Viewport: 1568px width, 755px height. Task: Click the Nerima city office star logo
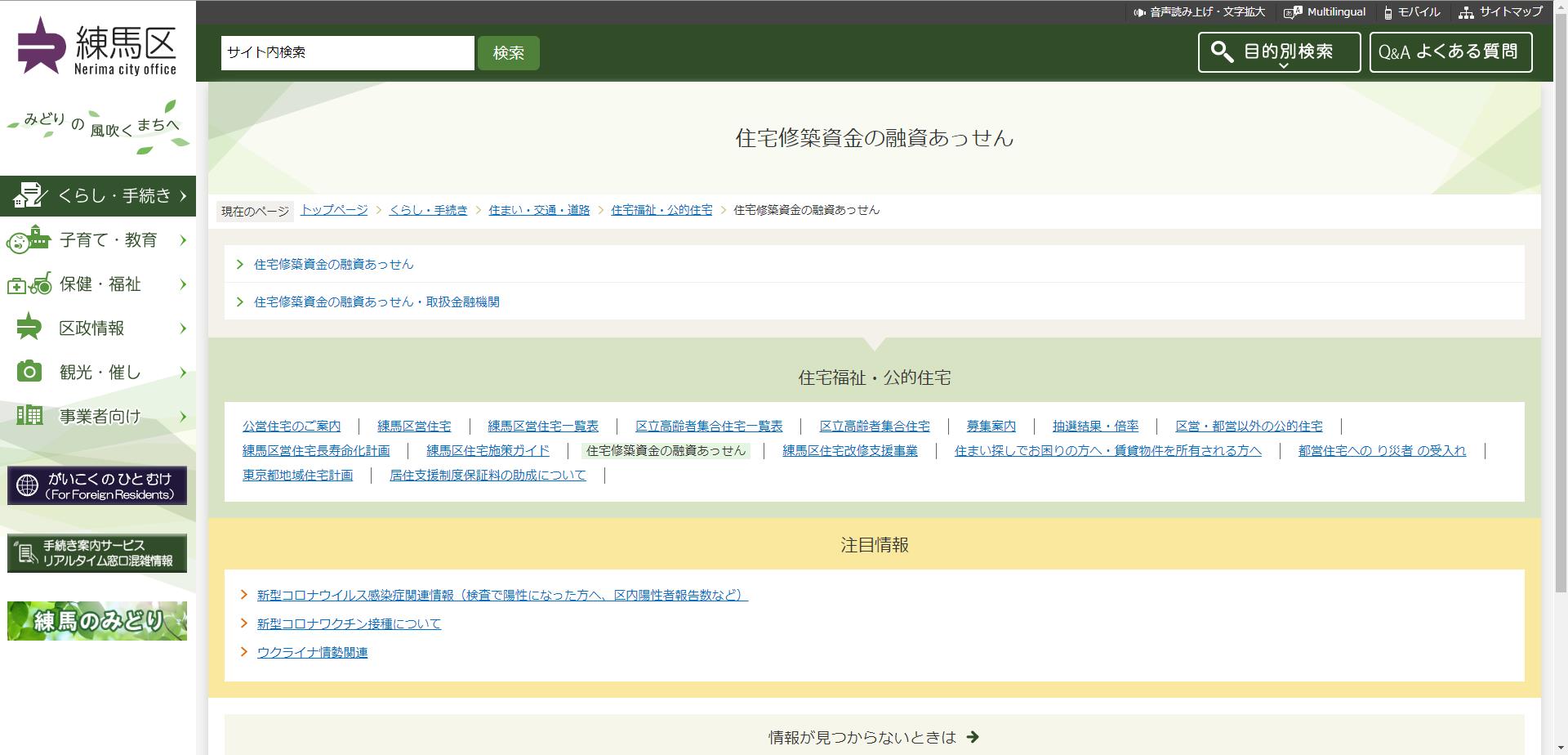pyautogui.click(x=42, y=45)
